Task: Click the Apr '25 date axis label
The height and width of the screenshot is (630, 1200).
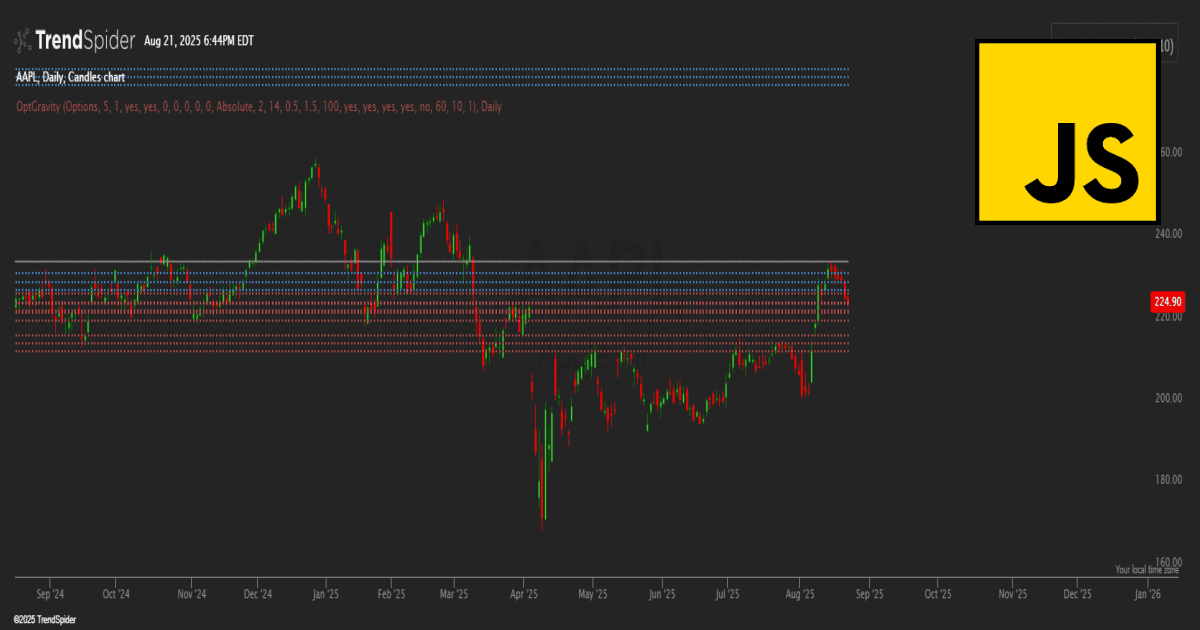Action: coord(524,594)
